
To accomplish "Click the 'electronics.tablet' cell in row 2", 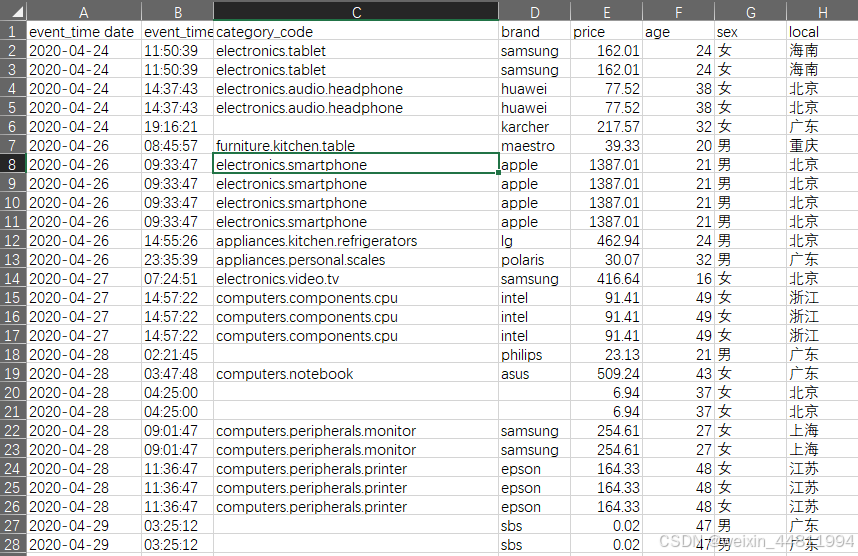I will click(x=356, y=51).
